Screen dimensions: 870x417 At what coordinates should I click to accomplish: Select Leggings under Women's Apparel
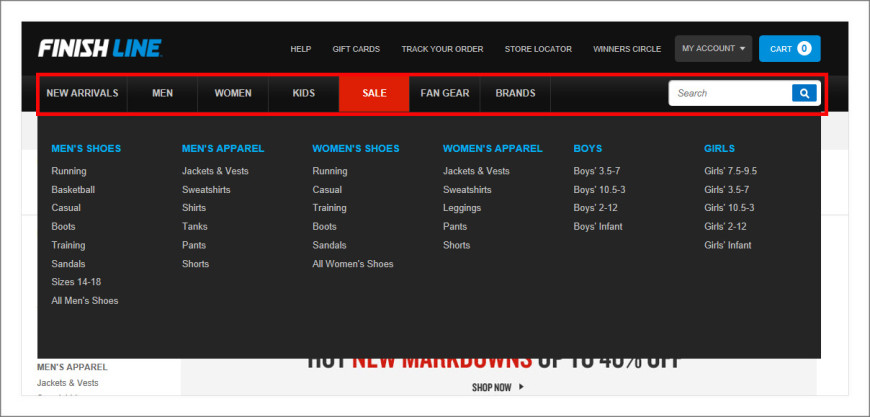pyautogui.click(x=462, y=208)
